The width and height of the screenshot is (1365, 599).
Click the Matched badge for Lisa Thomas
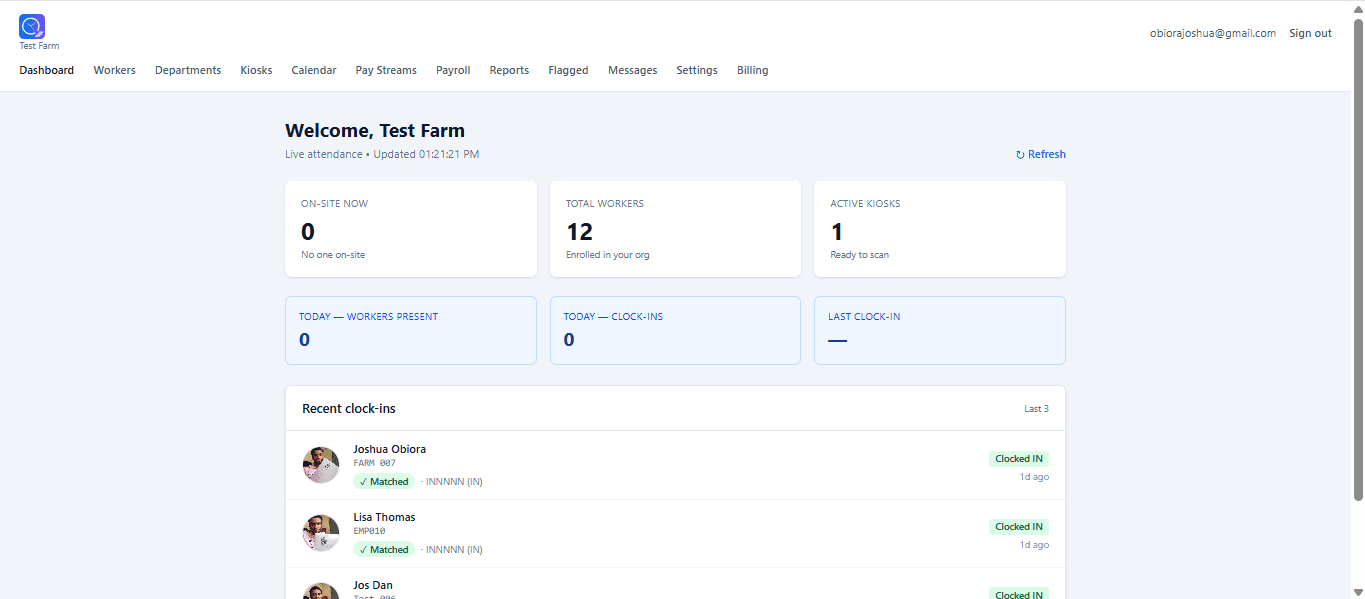click(384, 549)
